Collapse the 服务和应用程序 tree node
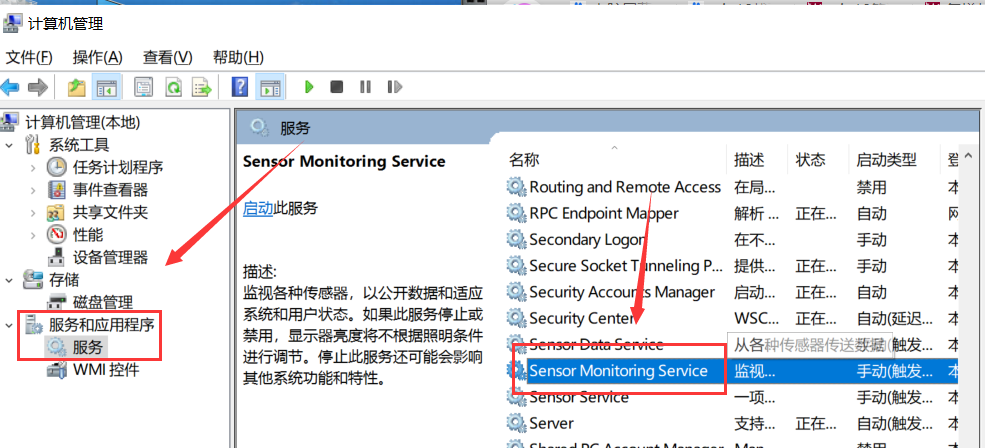 coord(10,324)
